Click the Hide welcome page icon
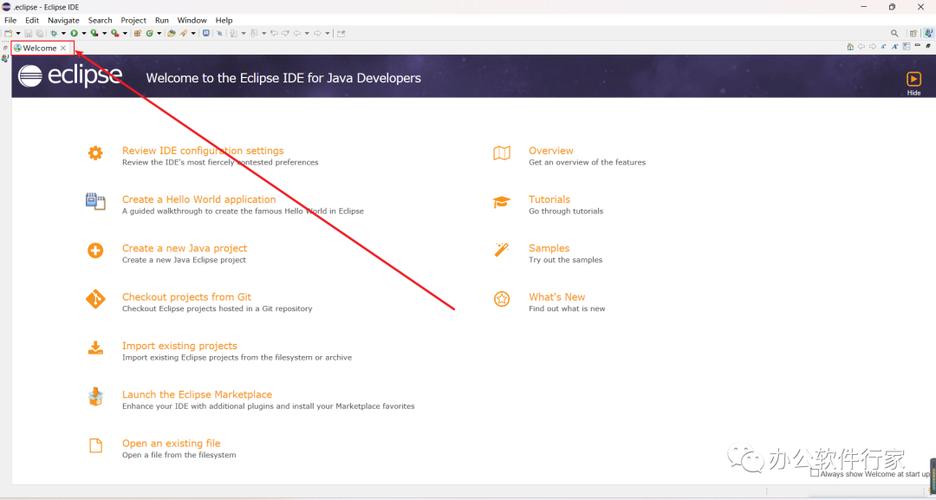This screenshot has height=500, width=936. click(x=913, y=80)
